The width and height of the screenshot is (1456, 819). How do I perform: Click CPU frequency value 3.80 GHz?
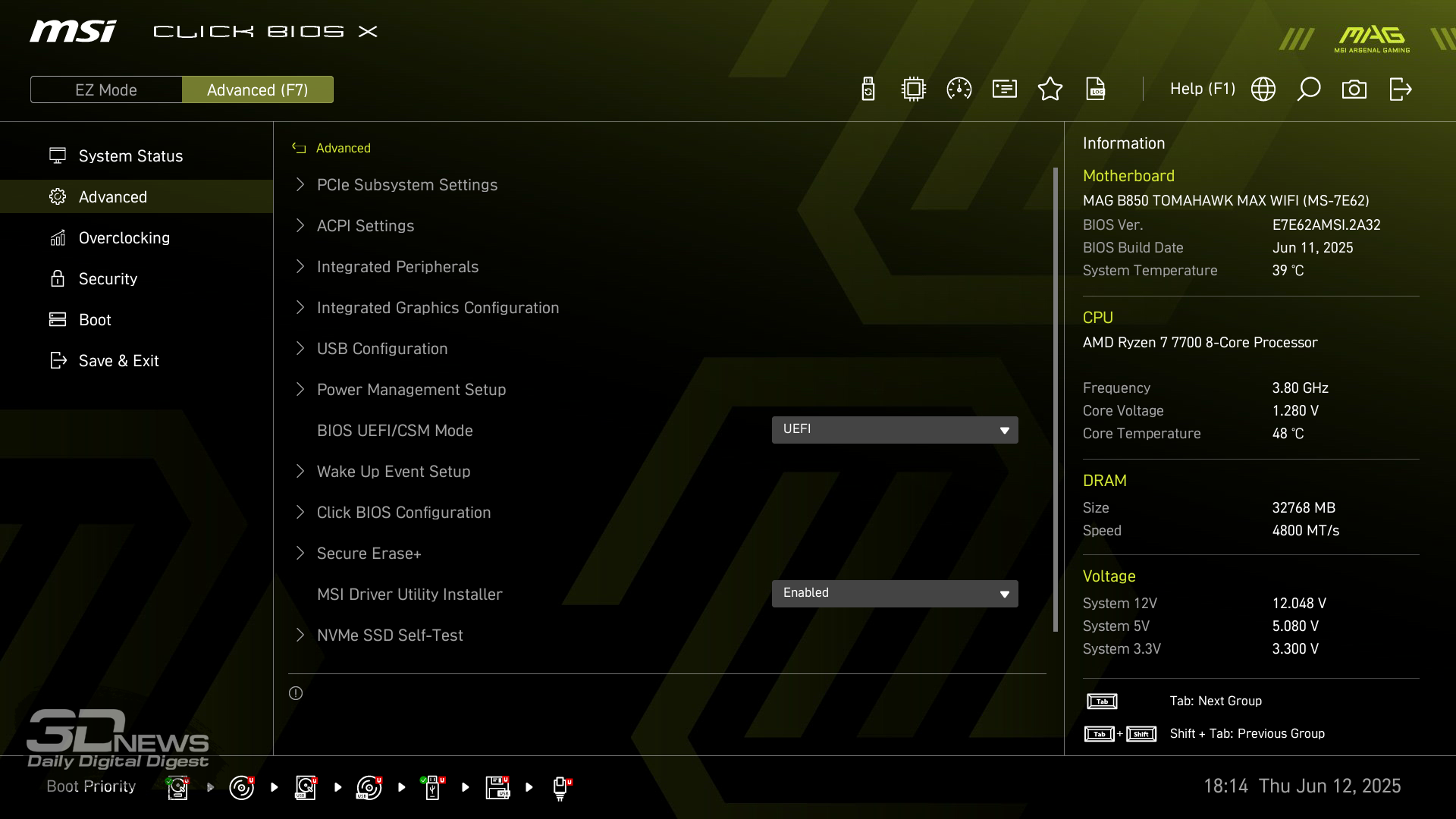click(1300, 388)
